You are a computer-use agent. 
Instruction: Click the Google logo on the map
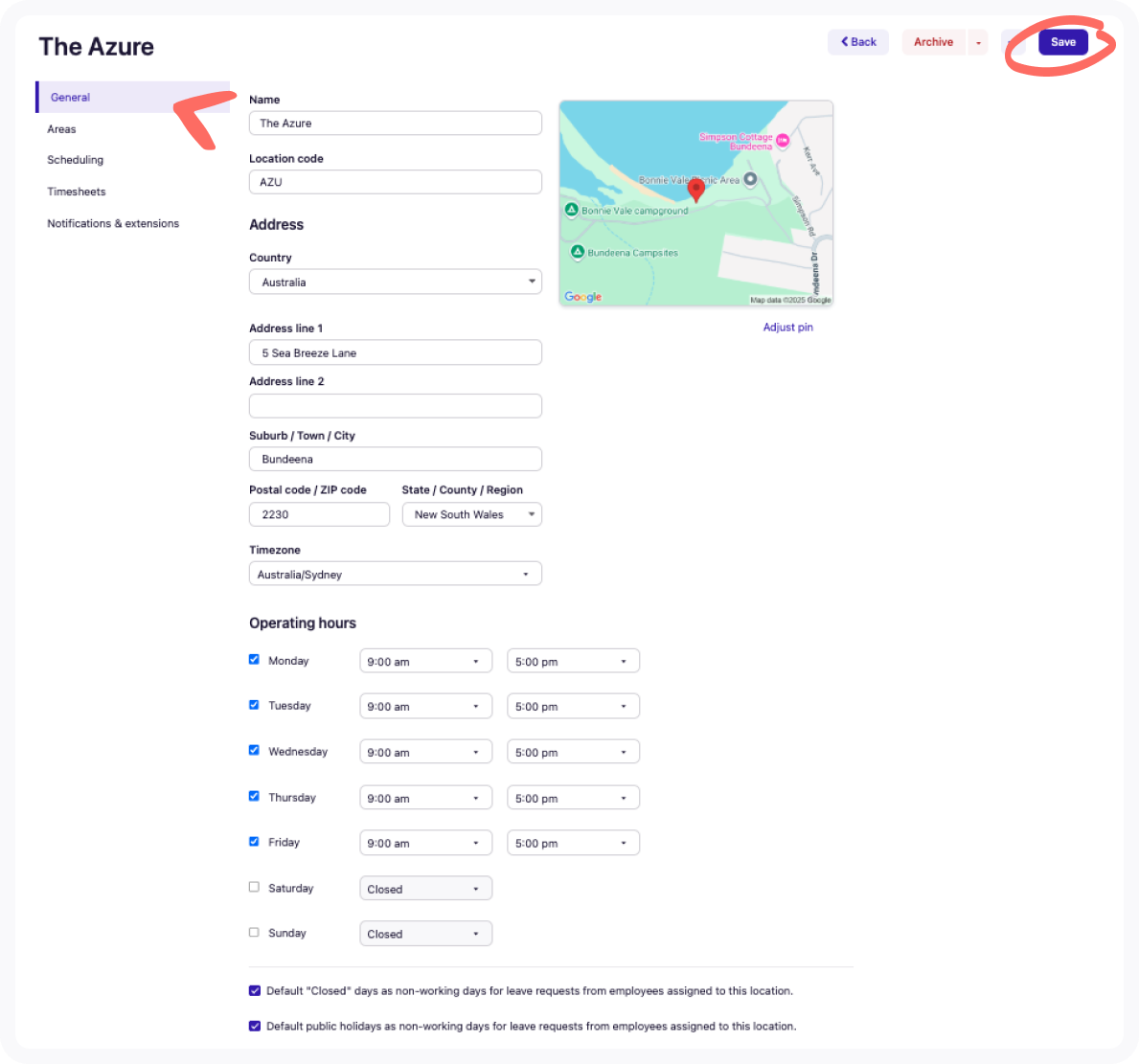pyautogui.click(x=582, y=297)
